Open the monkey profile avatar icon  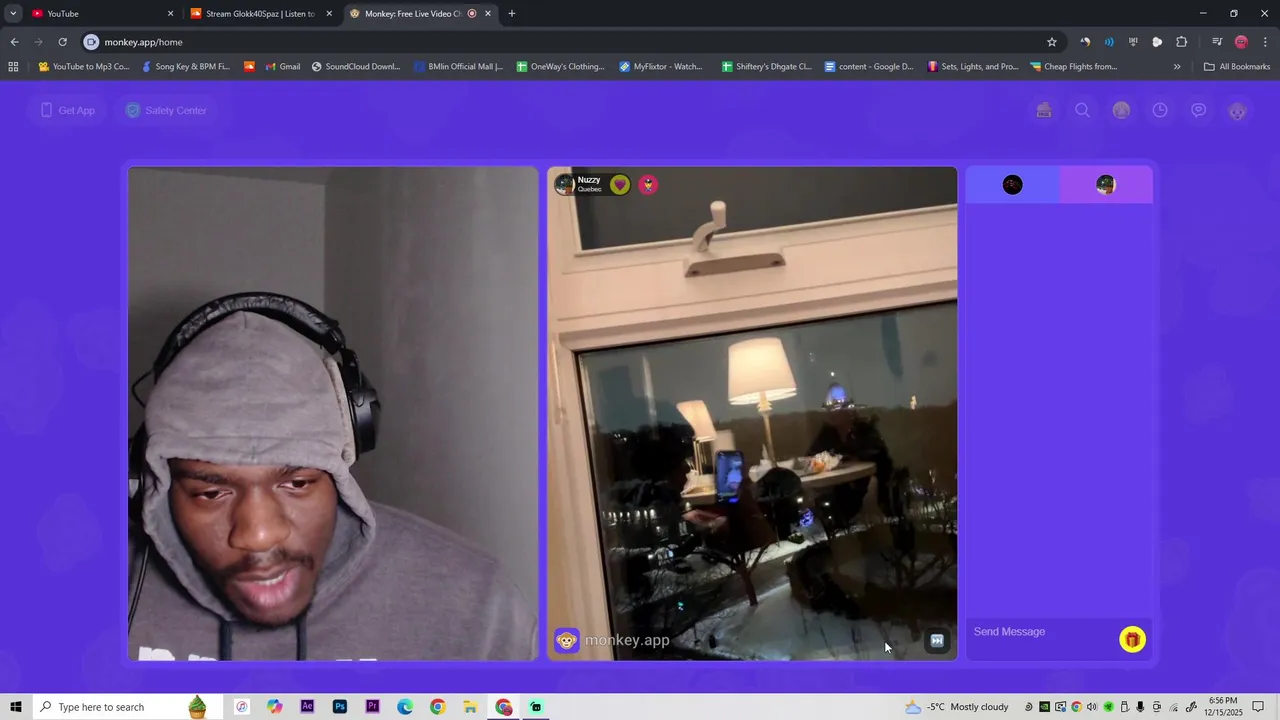click(1237, 111)
